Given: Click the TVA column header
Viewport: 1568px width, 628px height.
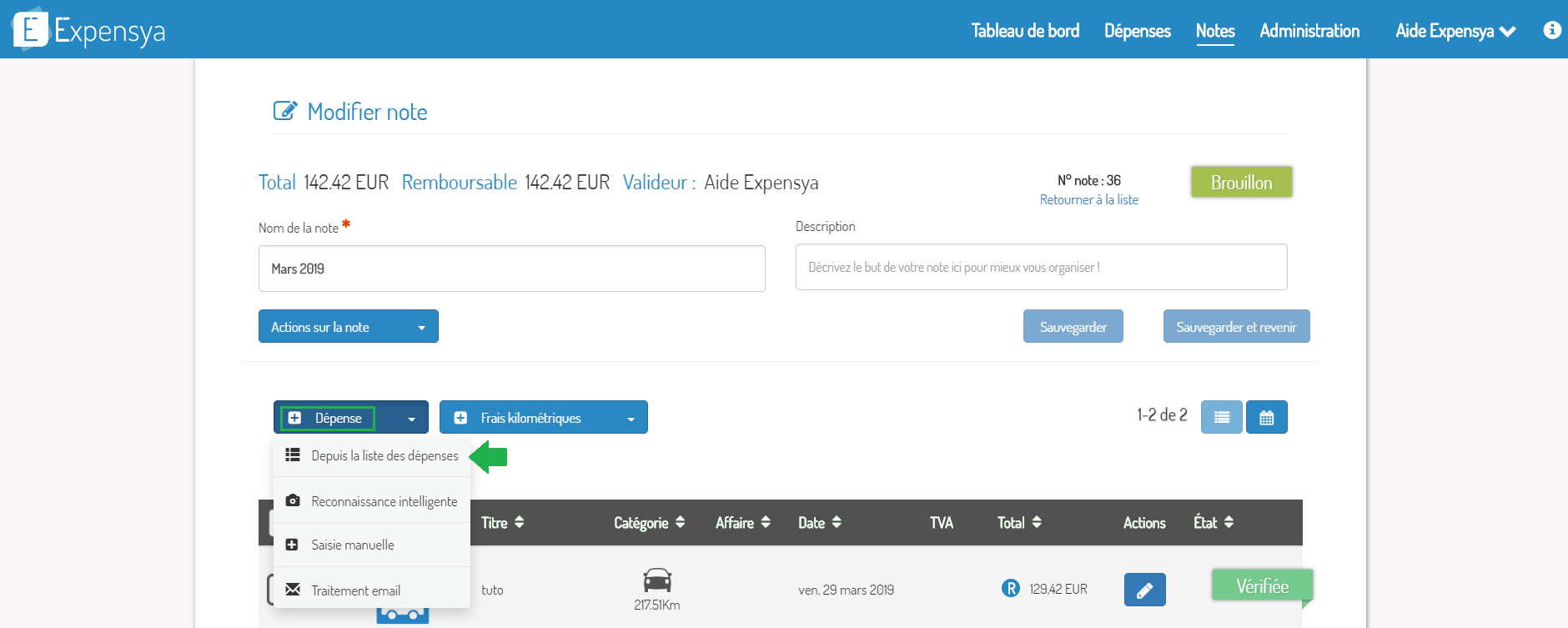Looking at the screenshot, I should 942,523.
